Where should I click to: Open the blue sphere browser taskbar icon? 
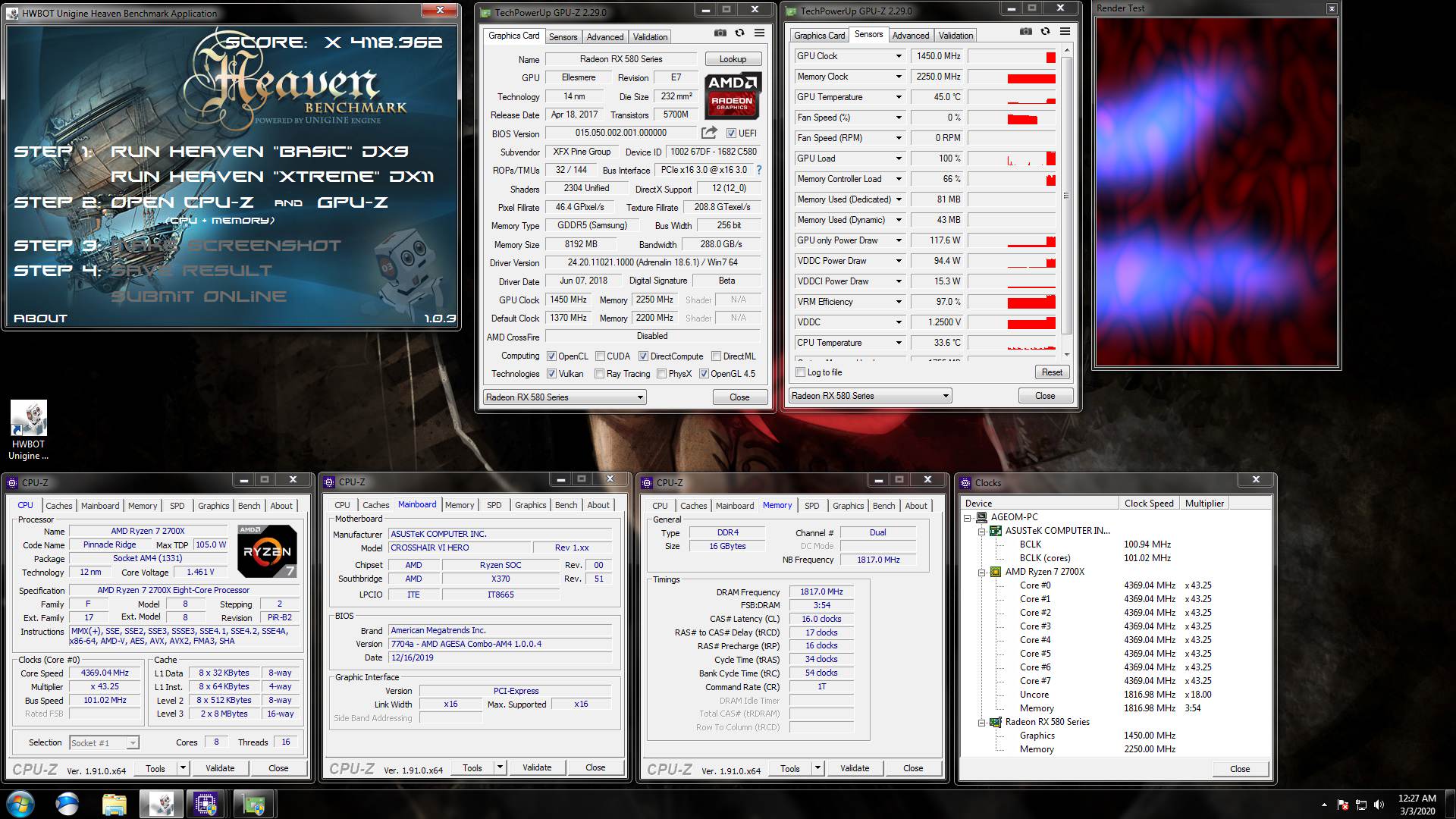pos(67,804)
